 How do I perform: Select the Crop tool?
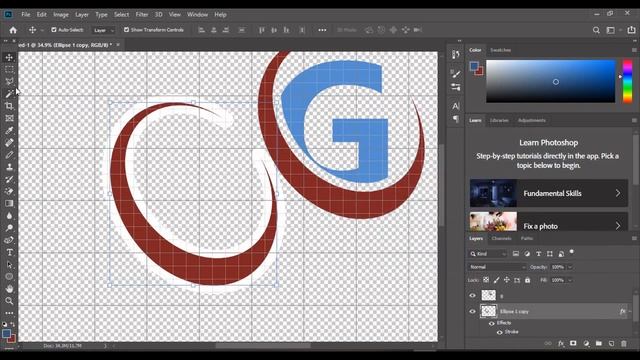click(9, 106)
